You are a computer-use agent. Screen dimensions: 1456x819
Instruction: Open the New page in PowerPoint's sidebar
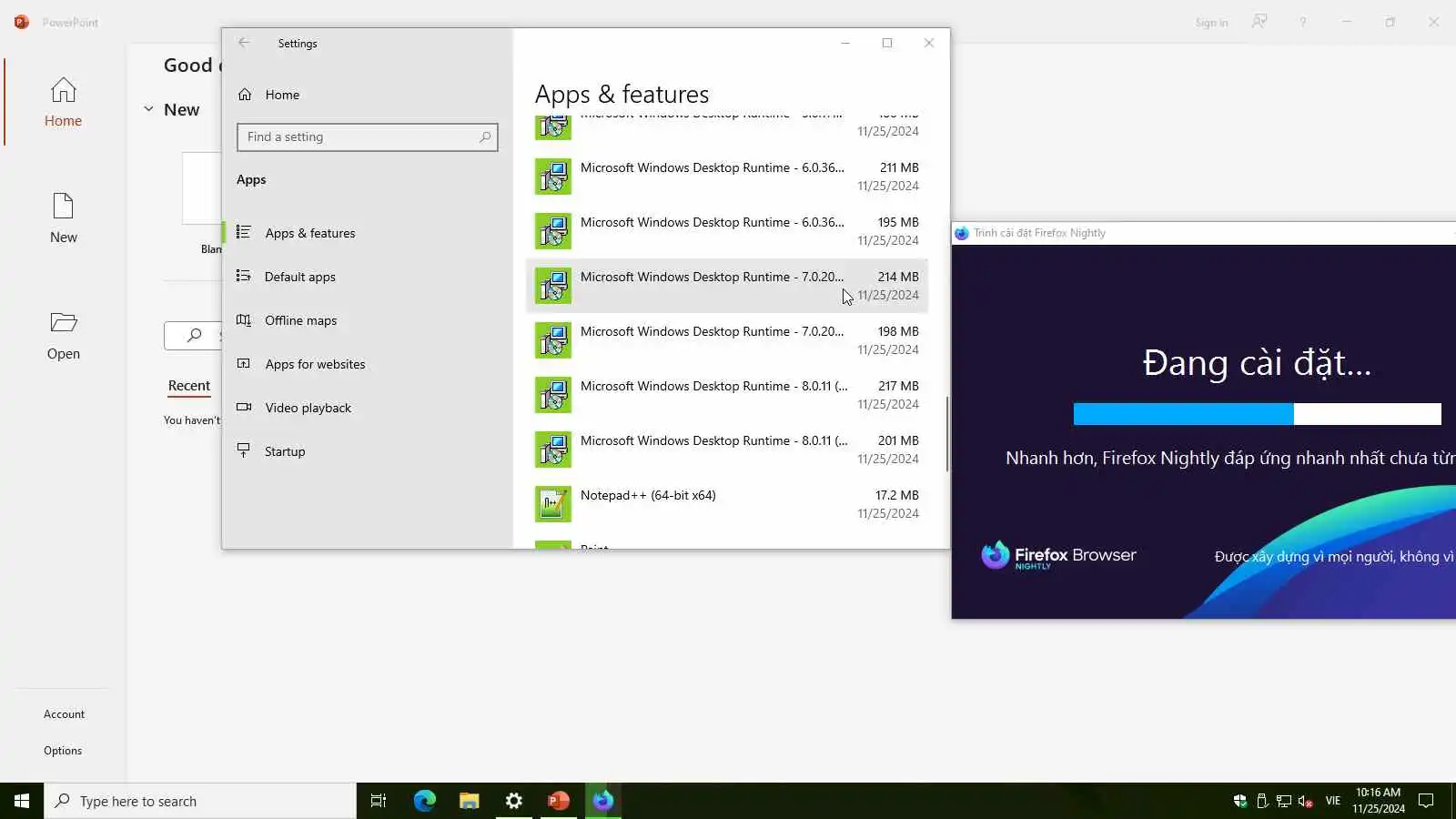pyautogui.click(x=64, y=218)
